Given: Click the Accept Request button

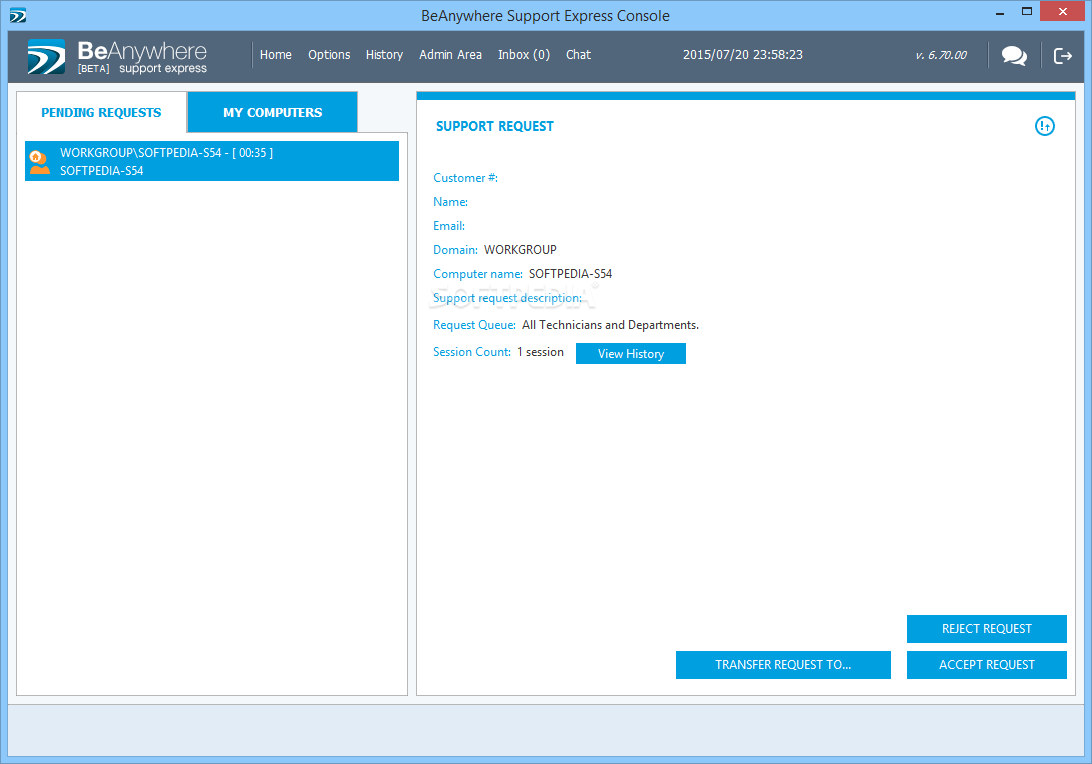Looking at the screenshot, I should tap(986, 664).
